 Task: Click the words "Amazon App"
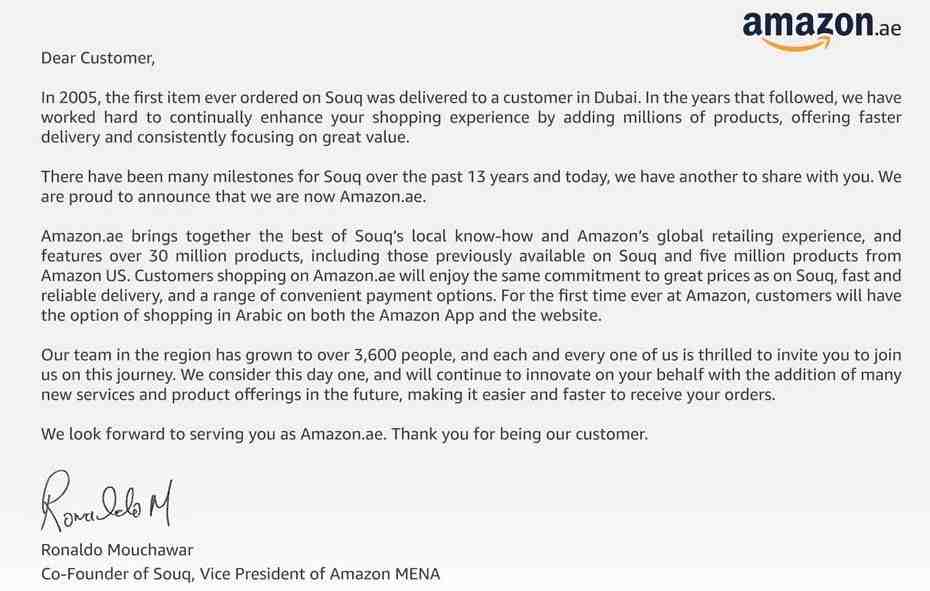[x=426, y=316]
